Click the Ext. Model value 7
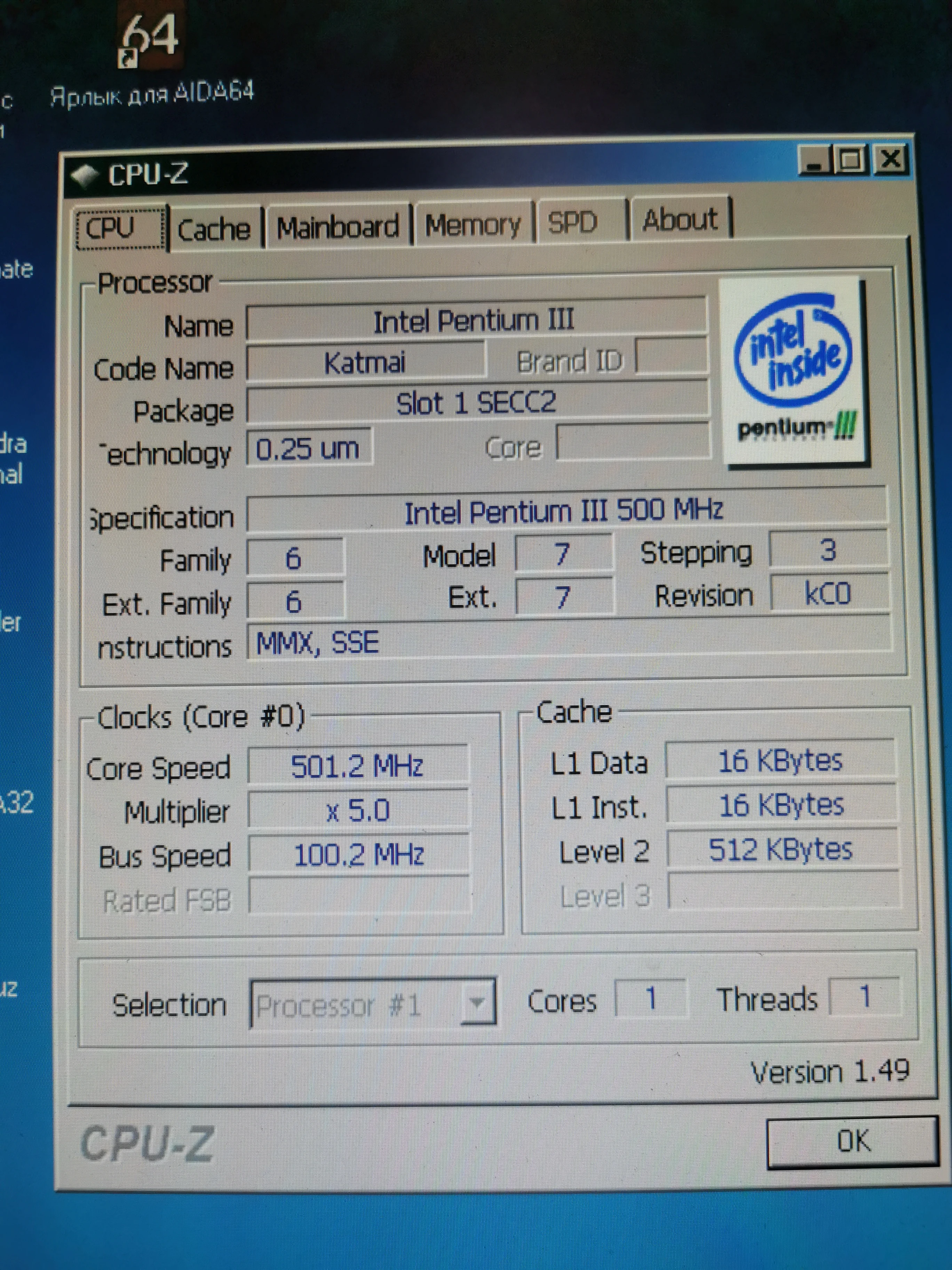The width and height of the screenshot is (952, 1270). coord(564,597)
